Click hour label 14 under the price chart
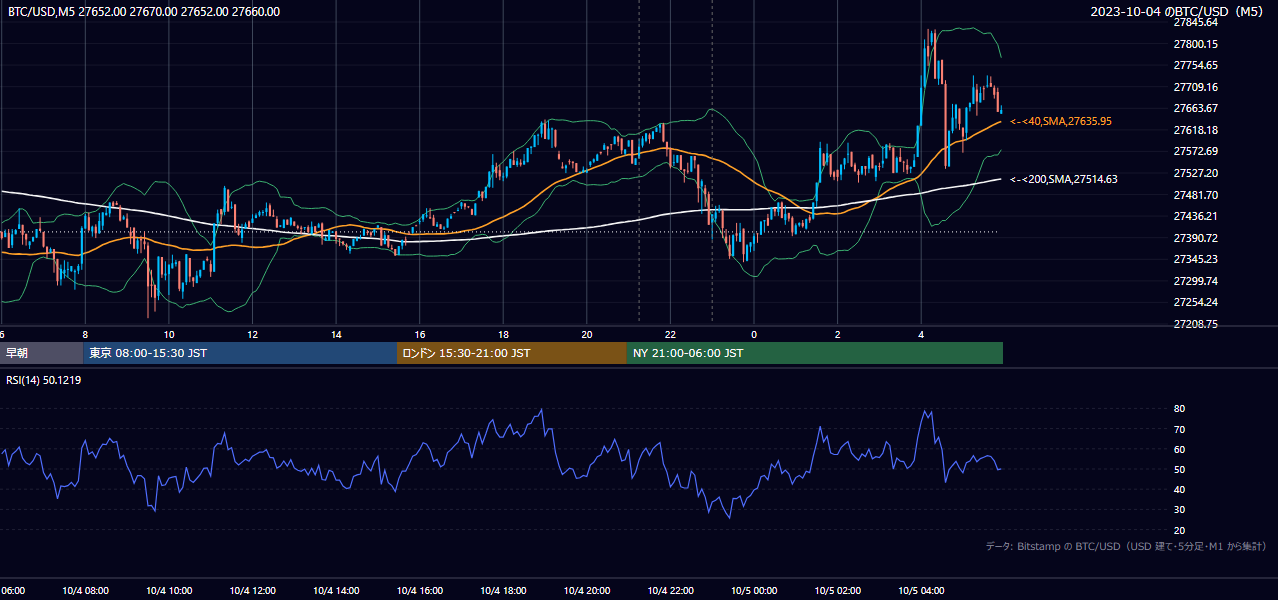This screenshot has width=1278, height=600. [x=336, y=335]
